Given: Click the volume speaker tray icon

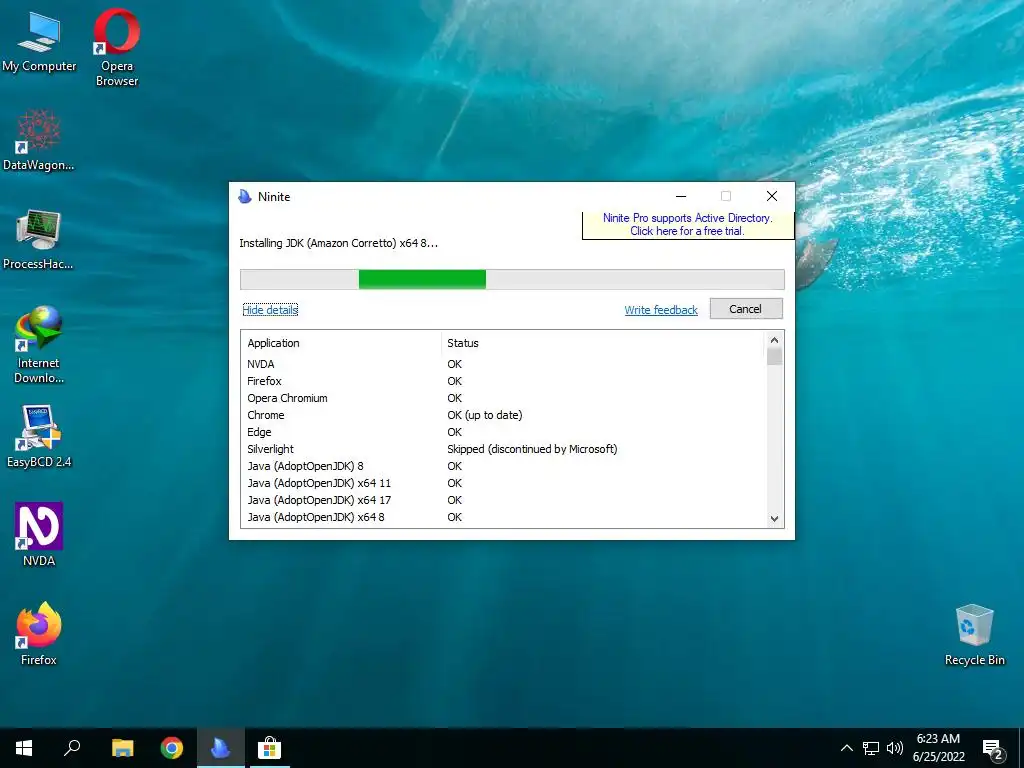Looking at the screenshot, I should coord(895,748).
